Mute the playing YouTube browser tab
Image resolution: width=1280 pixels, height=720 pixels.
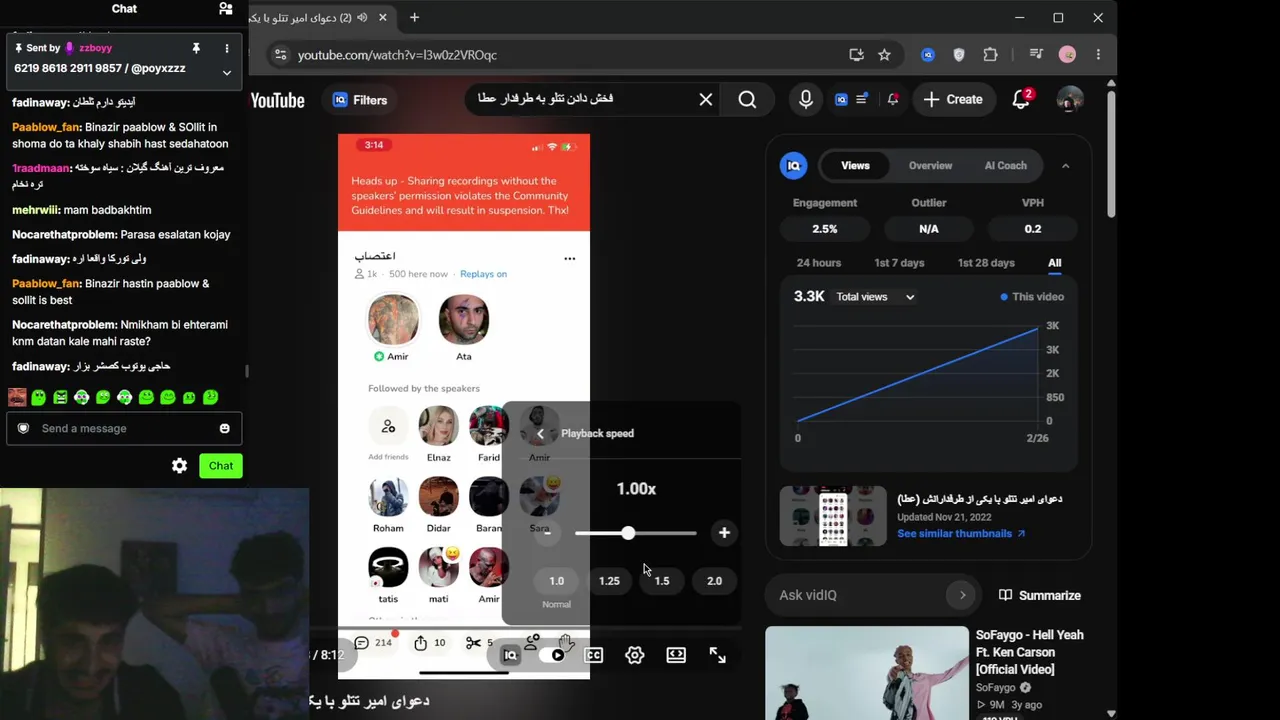361,17
